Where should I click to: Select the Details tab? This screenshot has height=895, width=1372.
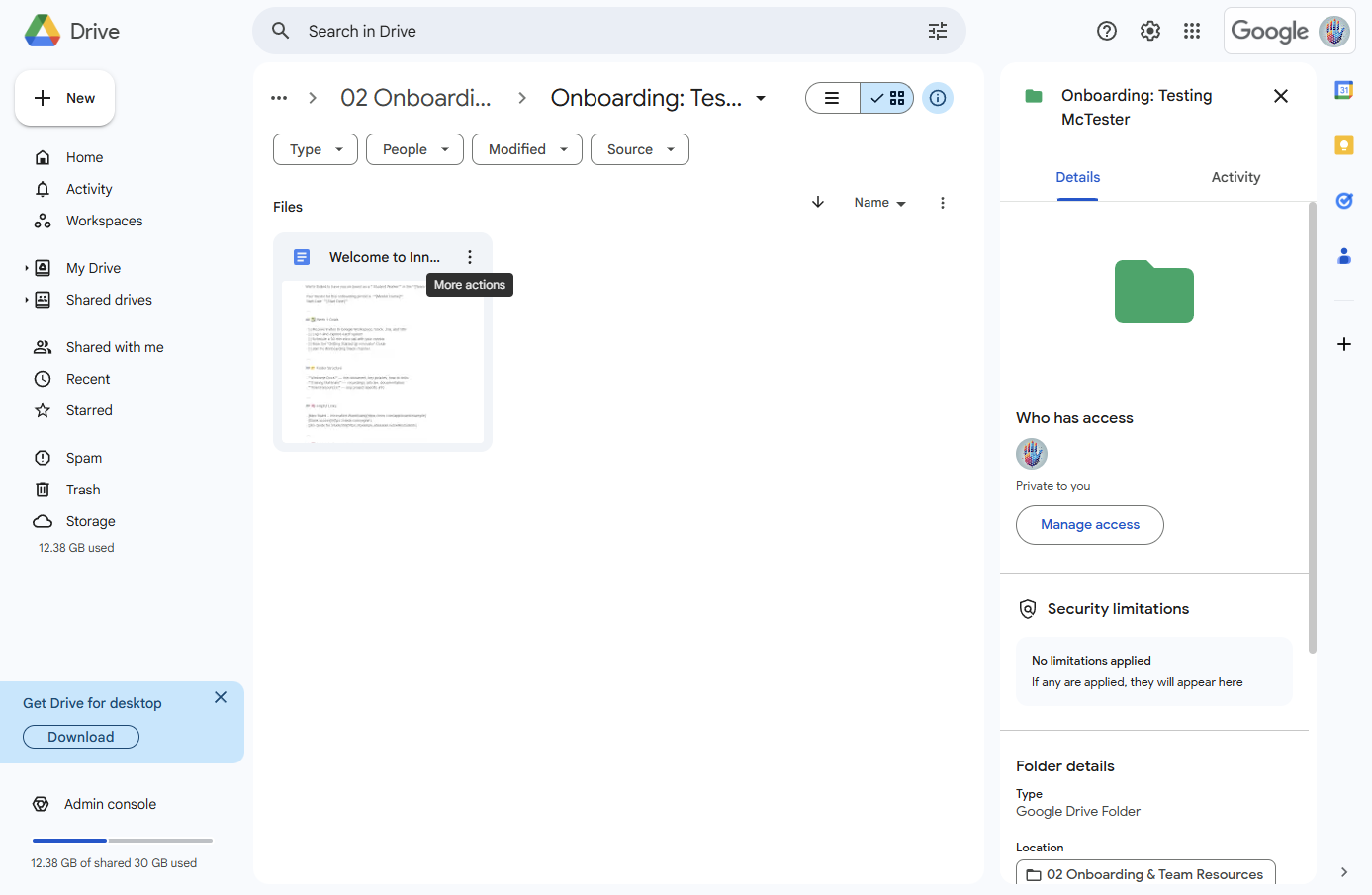[x=1077, y=177]
